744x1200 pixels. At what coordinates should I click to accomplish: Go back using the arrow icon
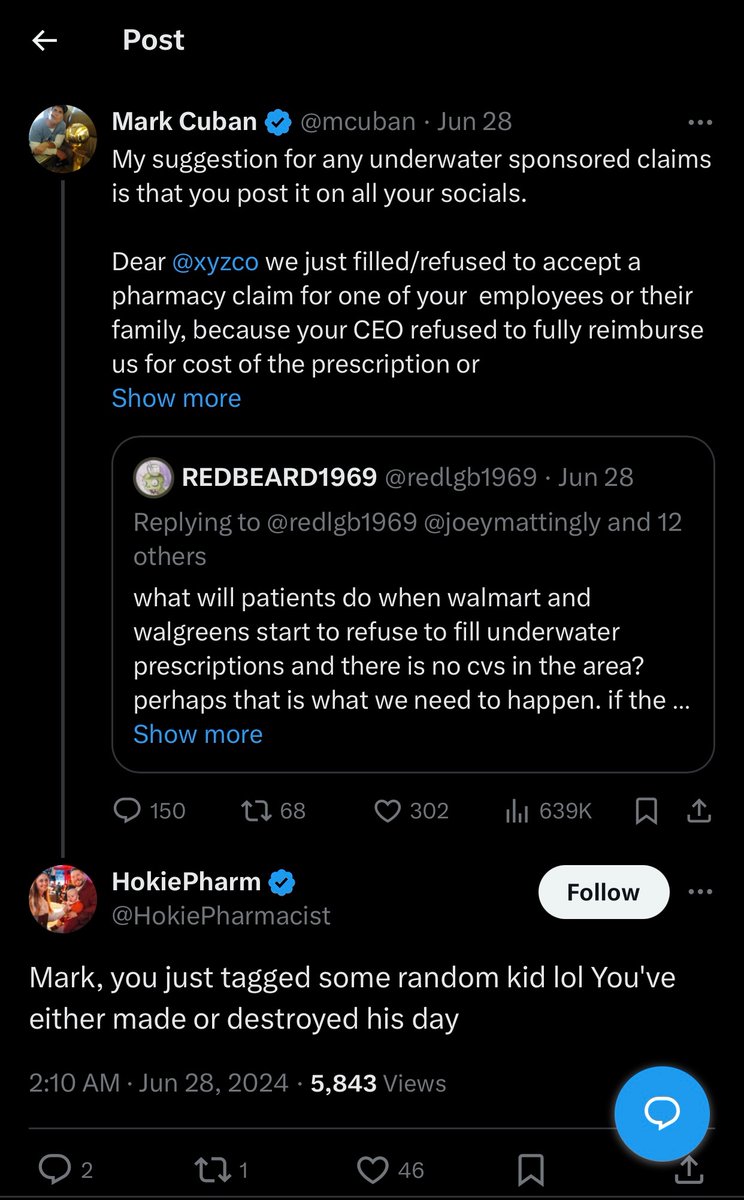pyautogui.click(x=44, y=40)
